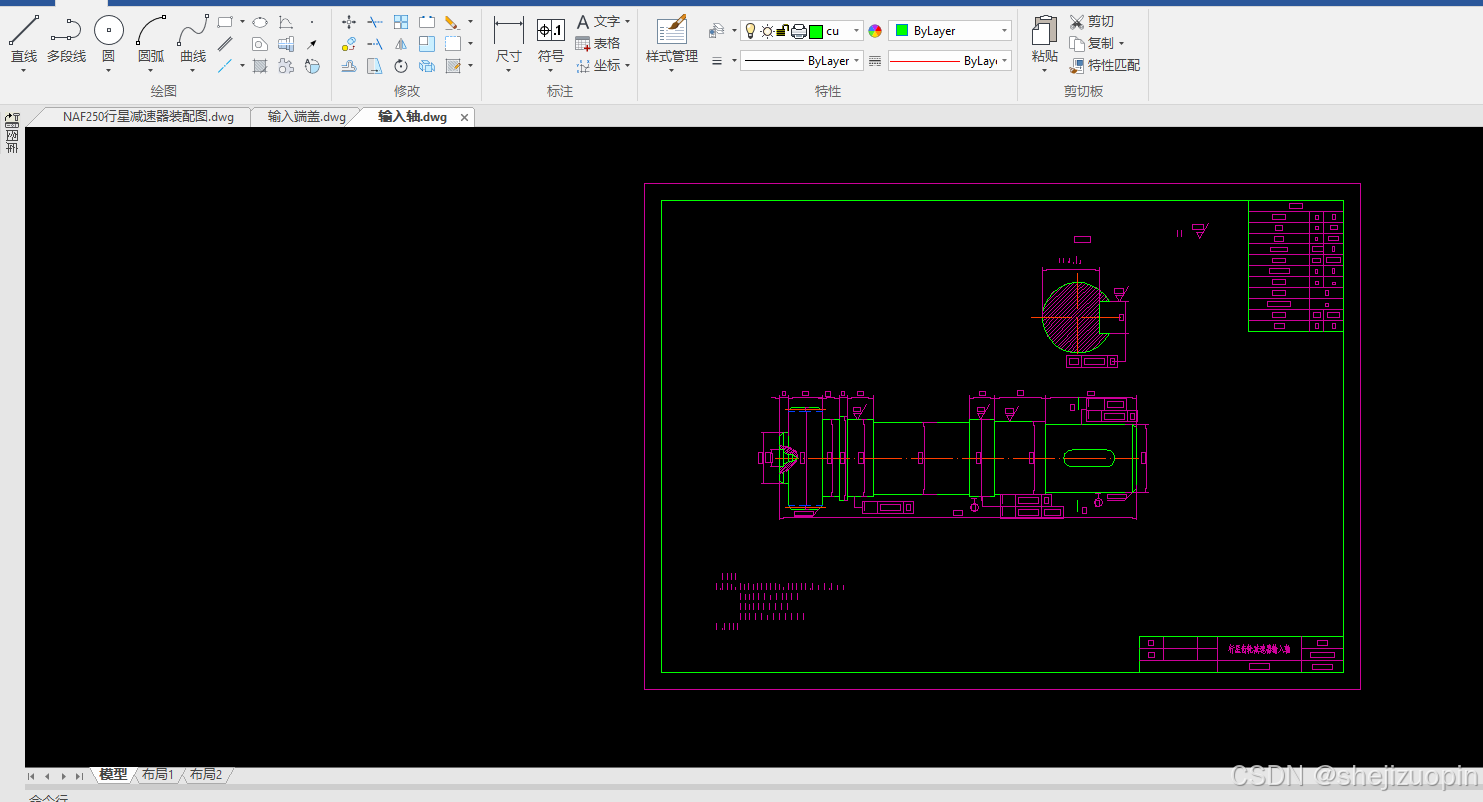
Task: Open the color wheel picker icon
Action: (875, 31)
